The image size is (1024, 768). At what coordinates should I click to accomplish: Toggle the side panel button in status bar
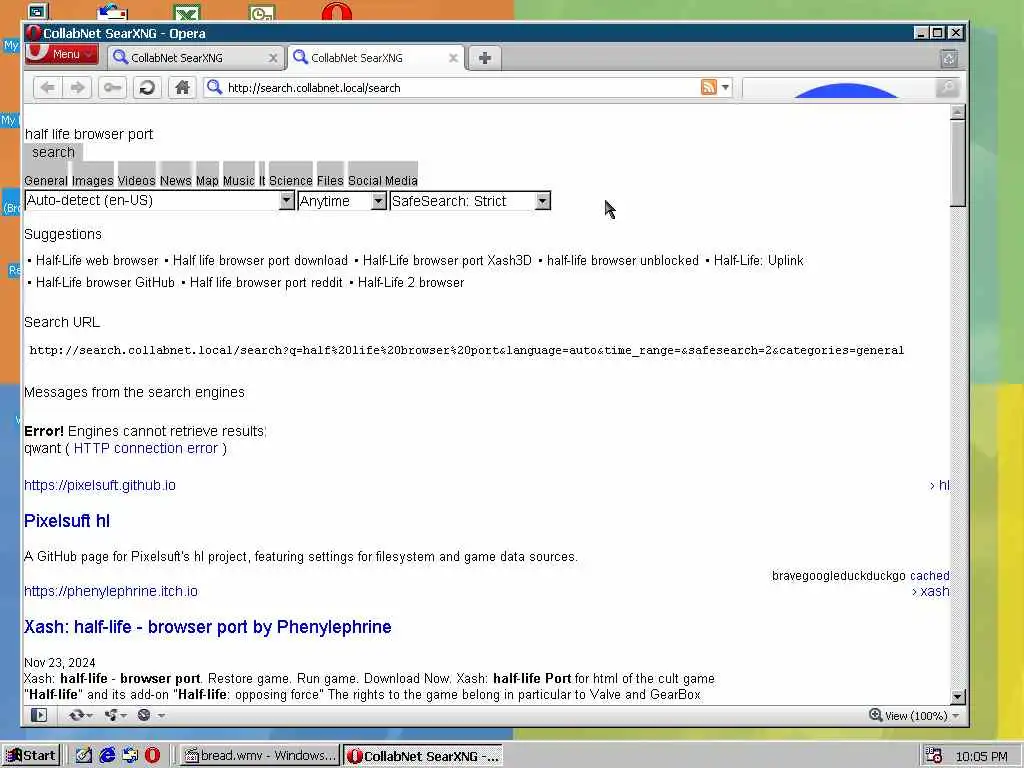[39, 715]
